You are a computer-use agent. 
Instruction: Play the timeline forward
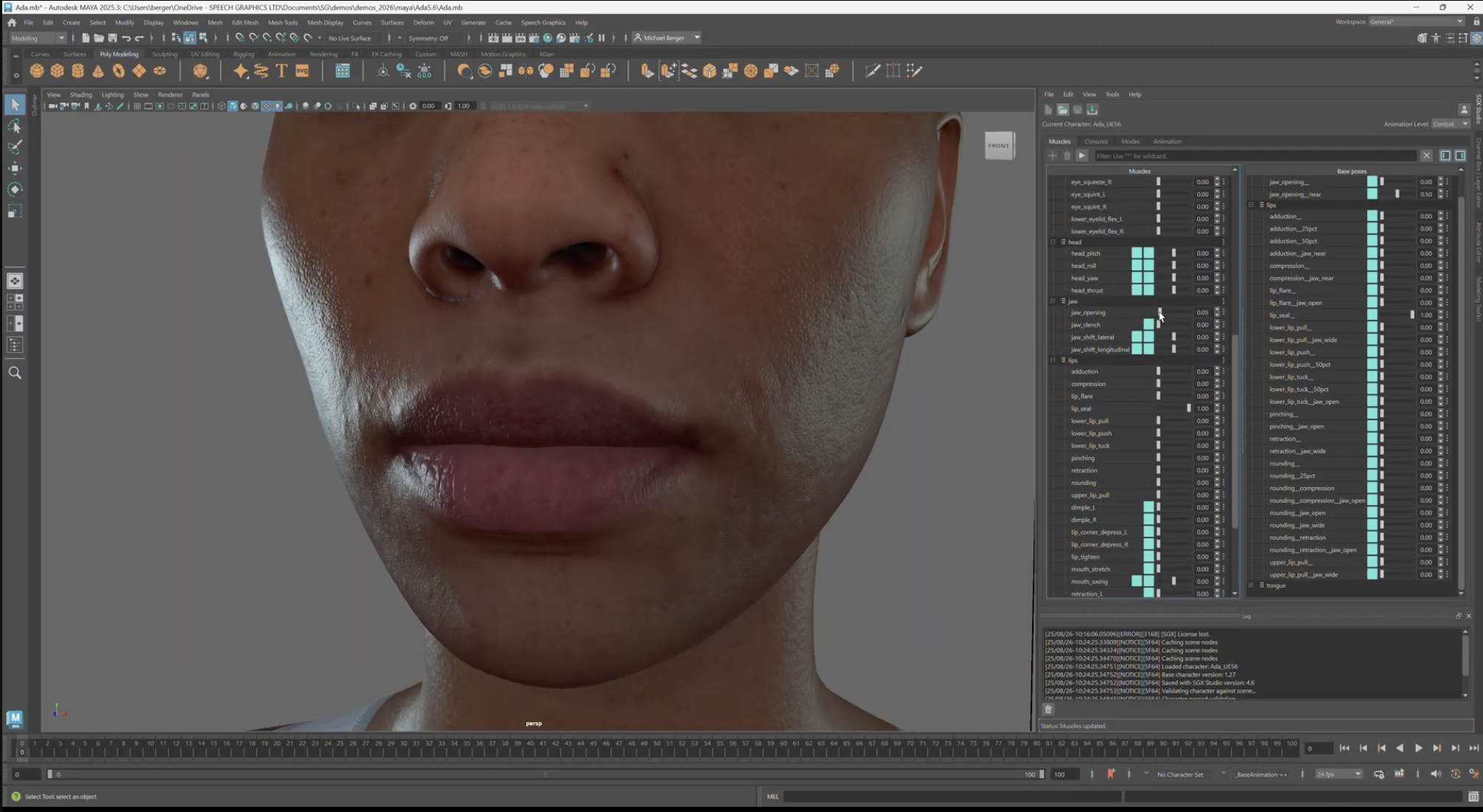(1418, 748)
